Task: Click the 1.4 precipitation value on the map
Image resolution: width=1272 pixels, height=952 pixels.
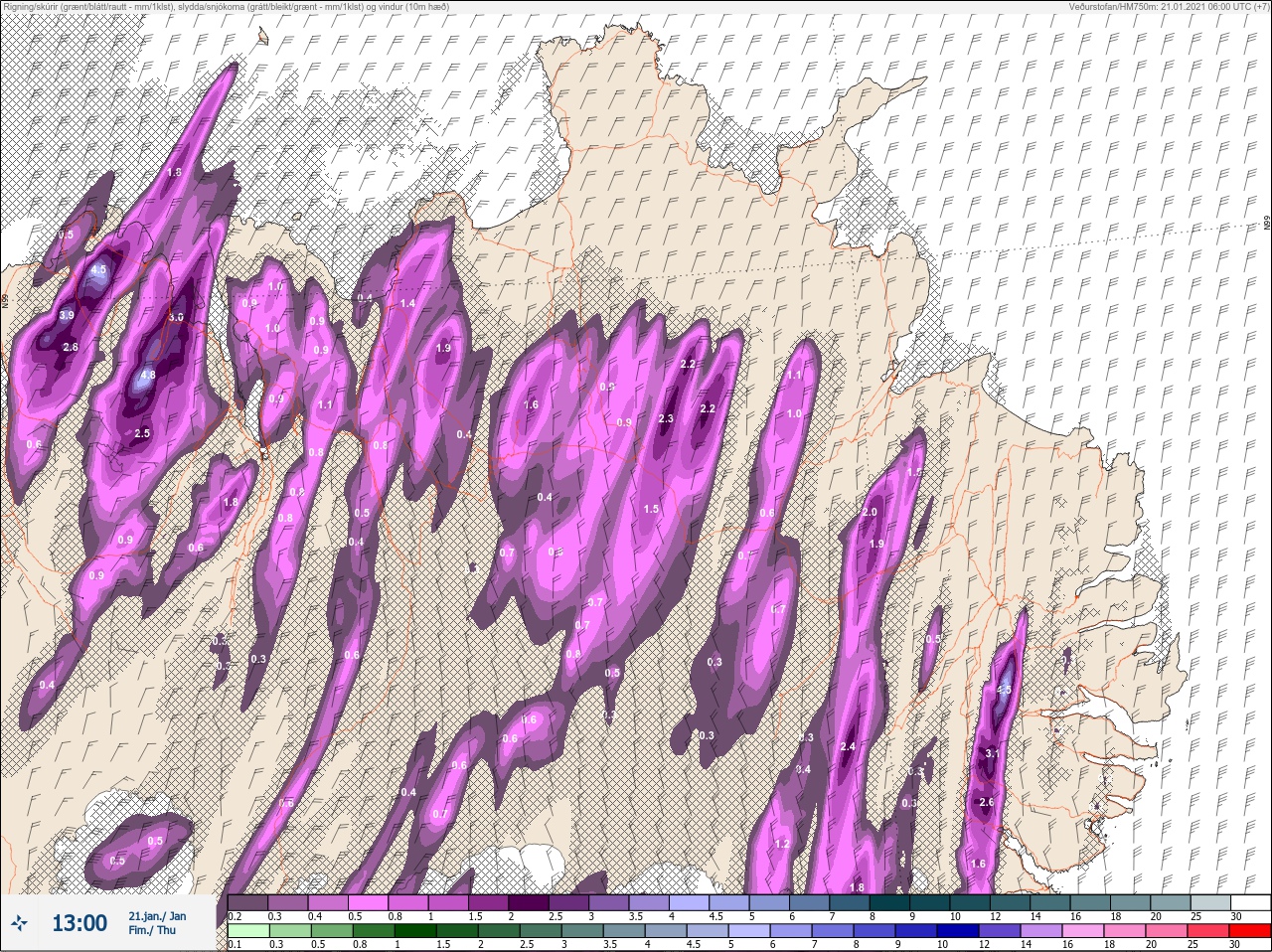Action: 407,303
